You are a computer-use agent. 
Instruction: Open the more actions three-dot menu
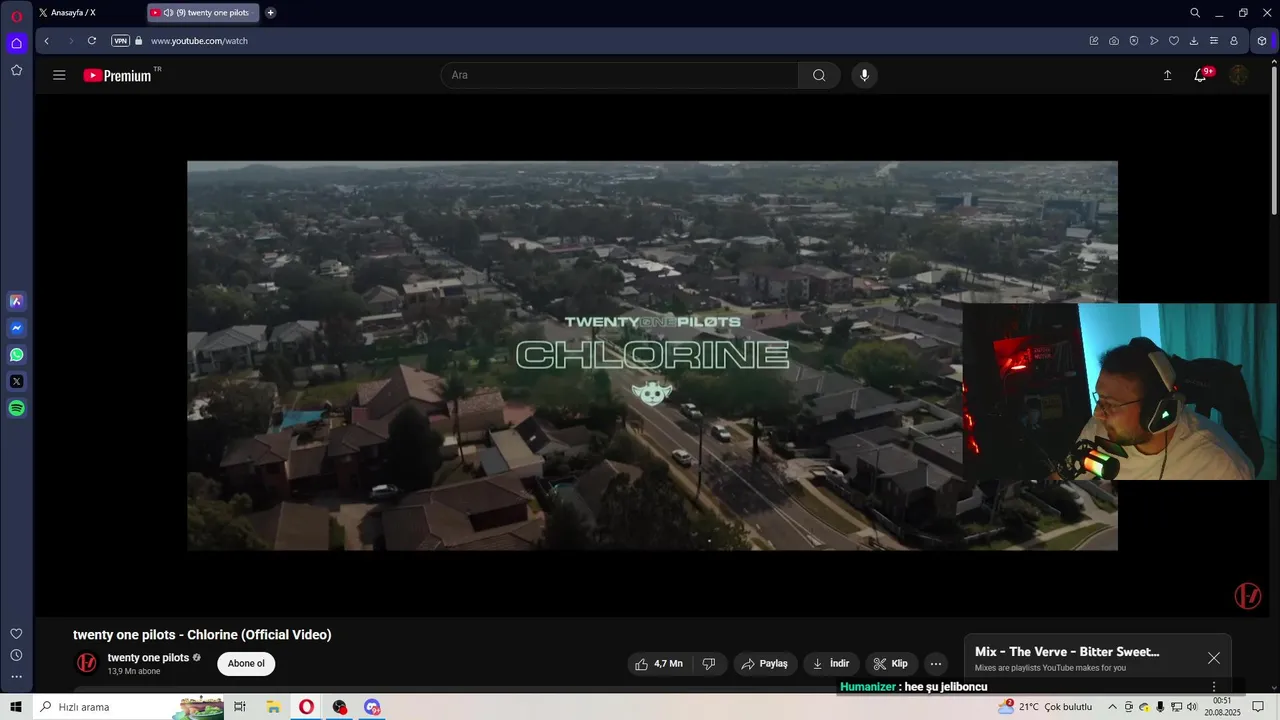click(935, 663)
